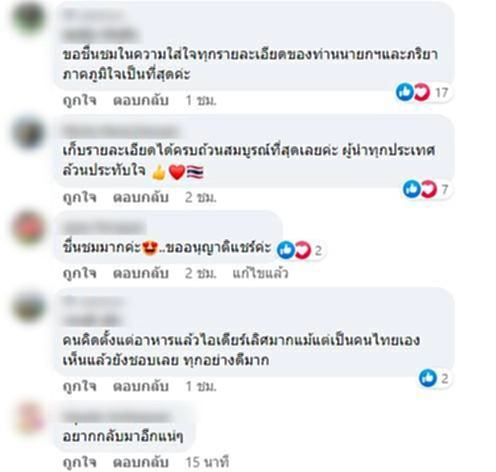Reply to the ผู้นำทุกประเทศ comment
Viewport: 496px width, 472px height.
(x=141, y=197)
